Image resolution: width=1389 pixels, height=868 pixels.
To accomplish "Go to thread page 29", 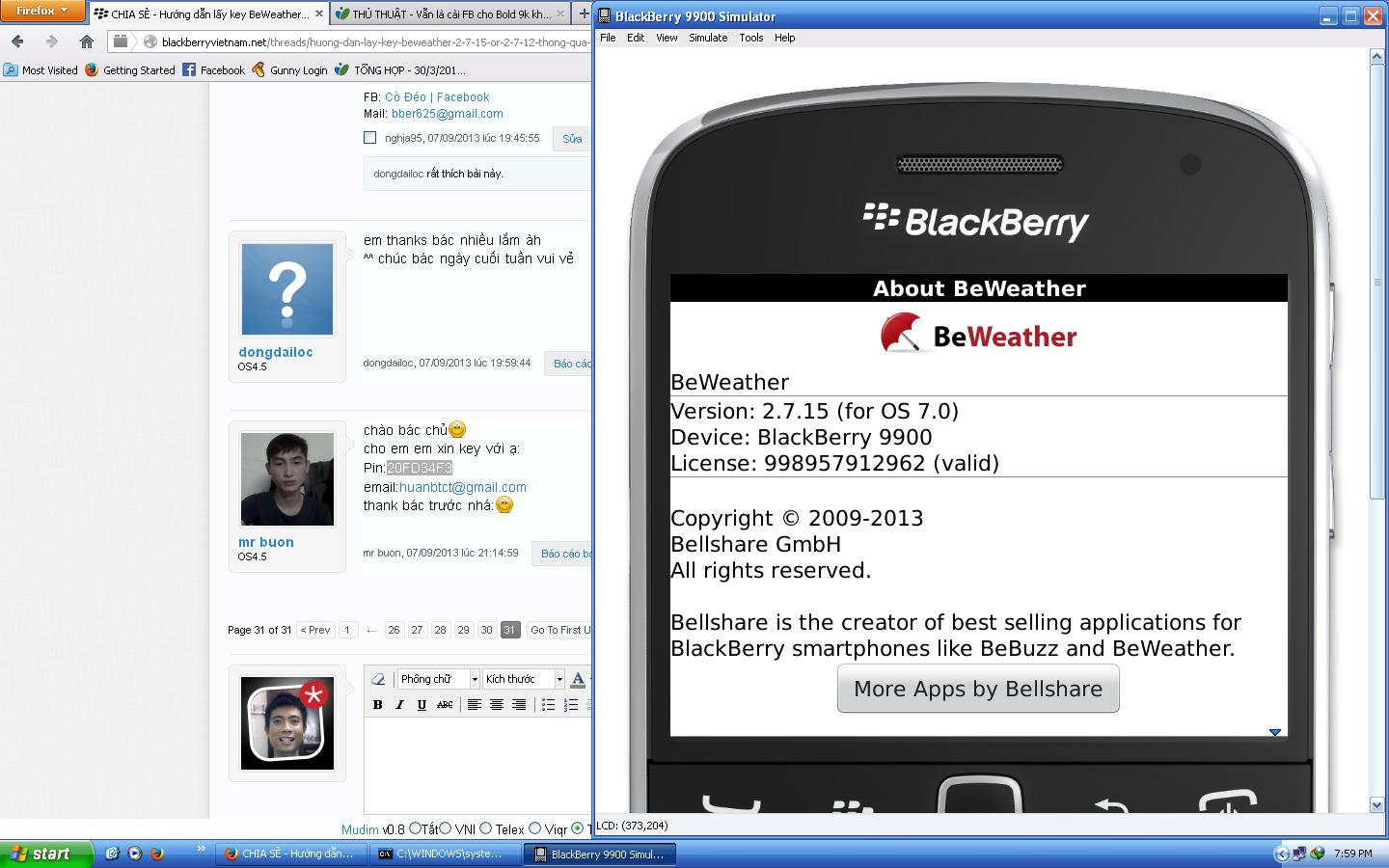I will click(463, 630).
